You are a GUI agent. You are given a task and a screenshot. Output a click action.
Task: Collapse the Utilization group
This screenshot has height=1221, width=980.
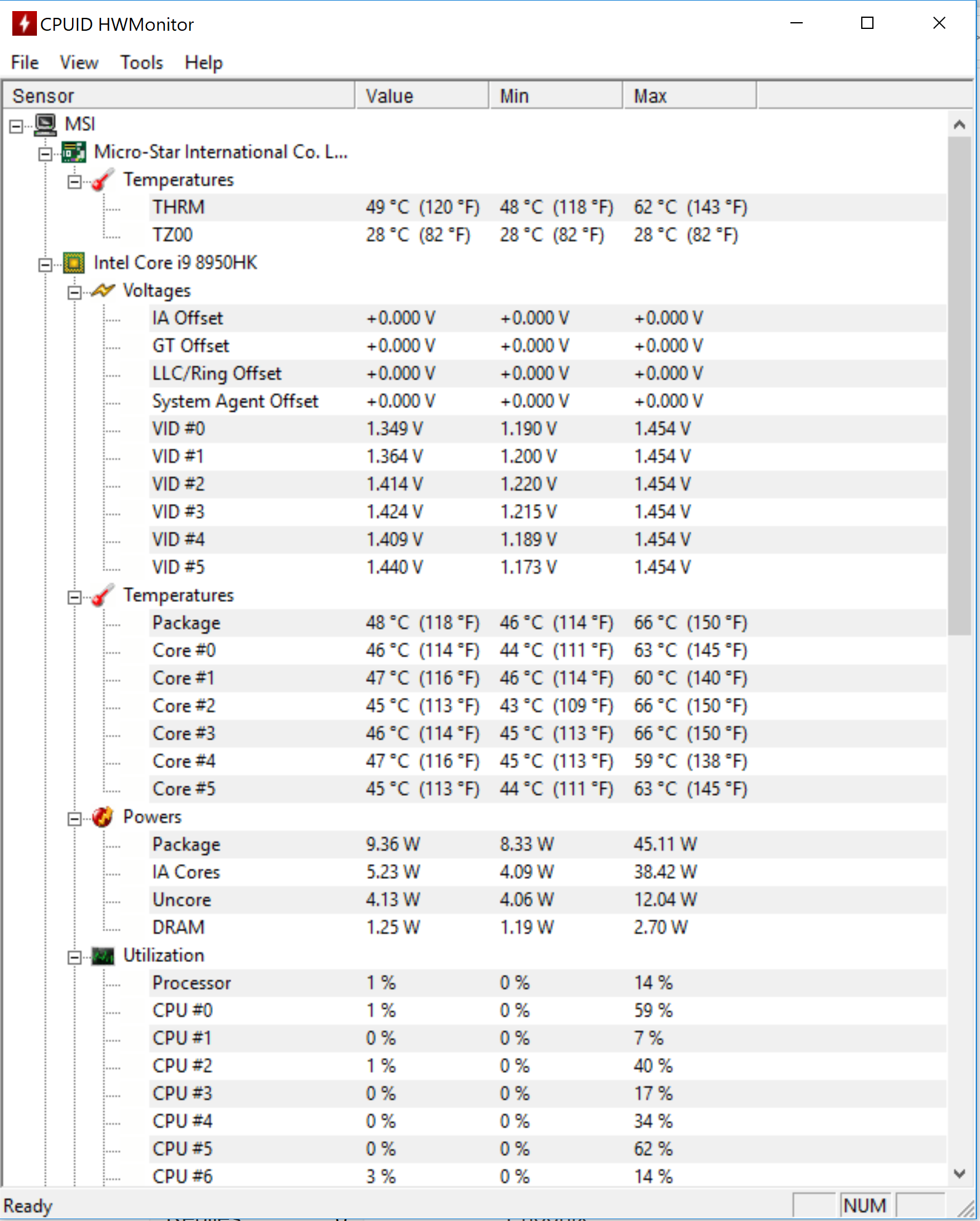coord(74,957)
